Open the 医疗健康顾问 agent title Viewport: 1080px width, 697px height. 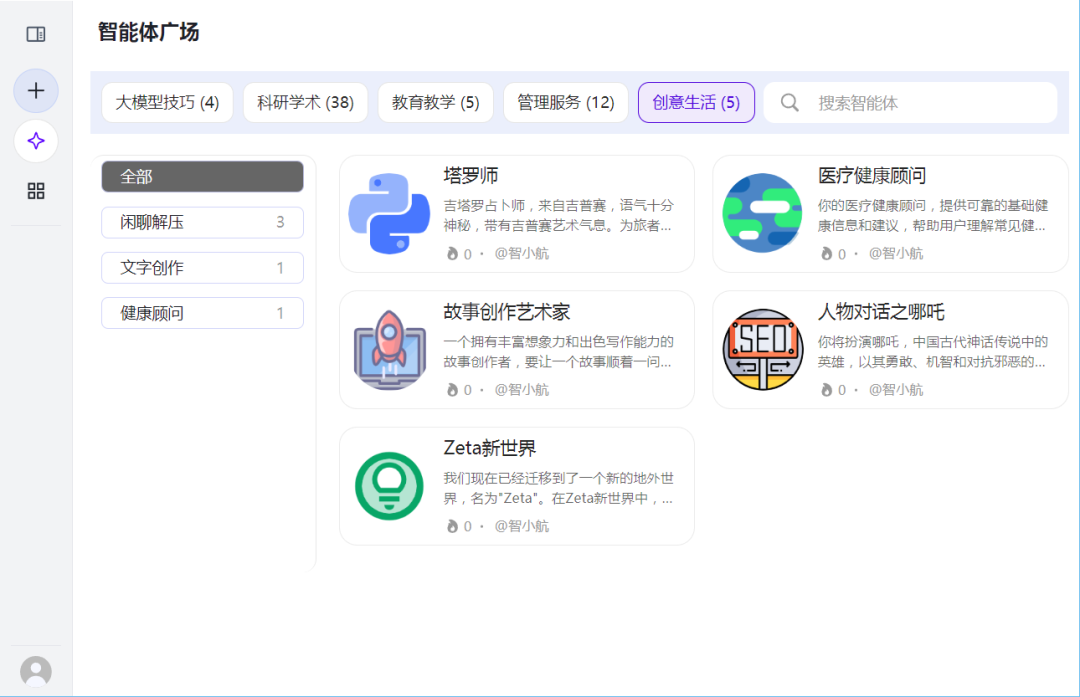(x=872, y=176)
